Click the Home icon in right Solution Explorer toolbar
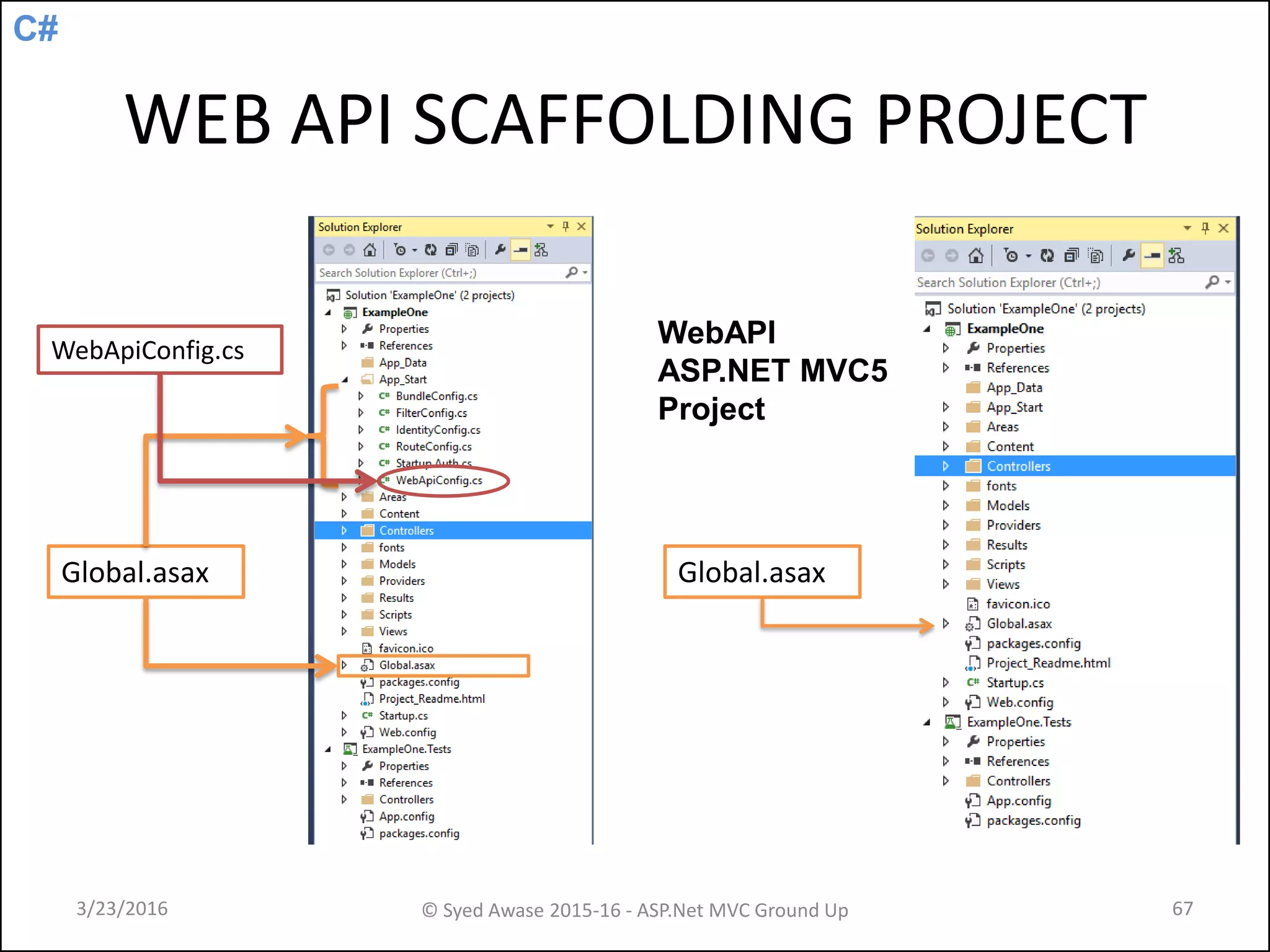The height and width of the screenshot is (952, 1270). [x=975, y=255]
